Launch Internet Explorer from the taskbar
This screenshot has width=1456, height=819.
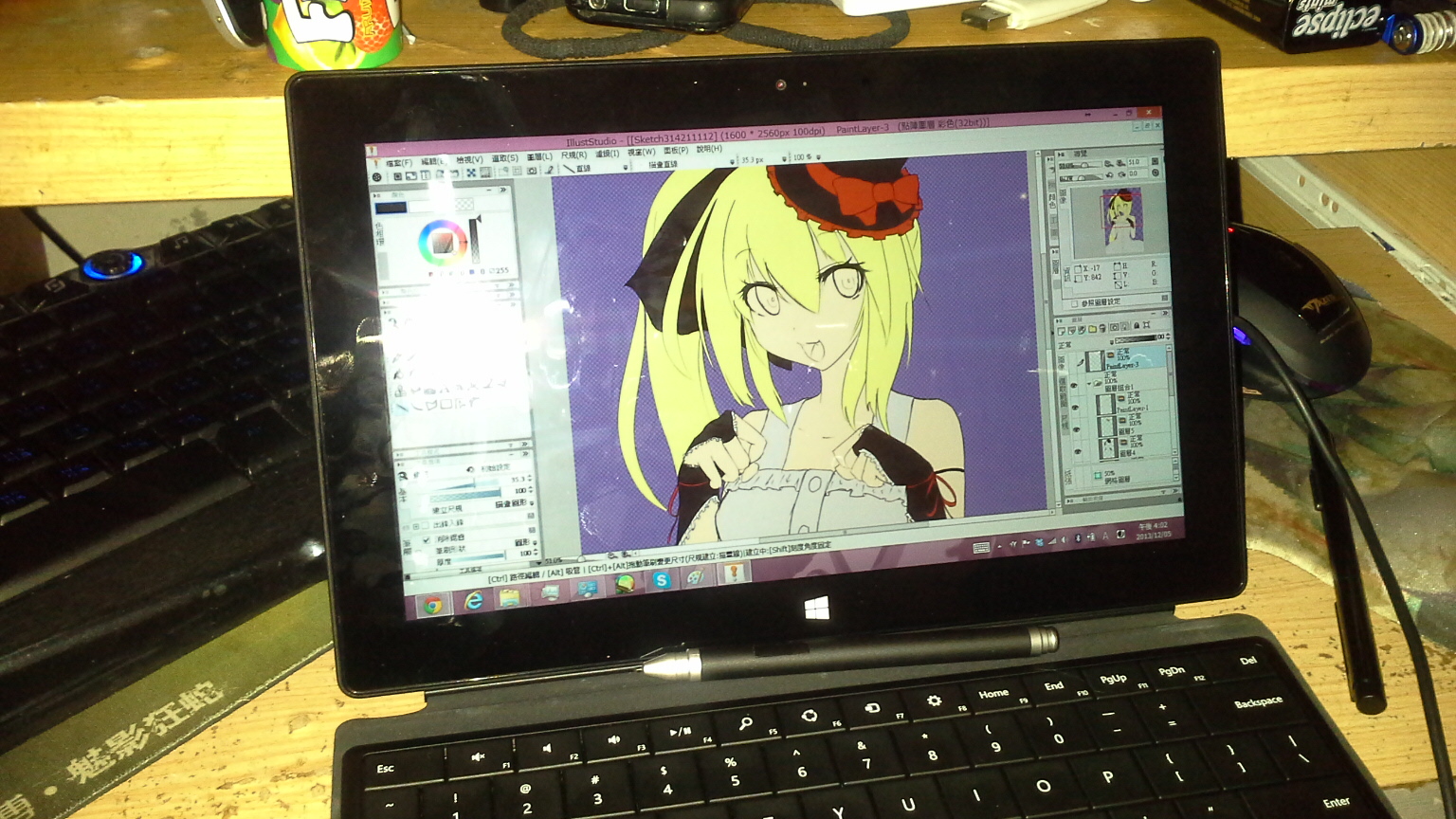[473, 601]
